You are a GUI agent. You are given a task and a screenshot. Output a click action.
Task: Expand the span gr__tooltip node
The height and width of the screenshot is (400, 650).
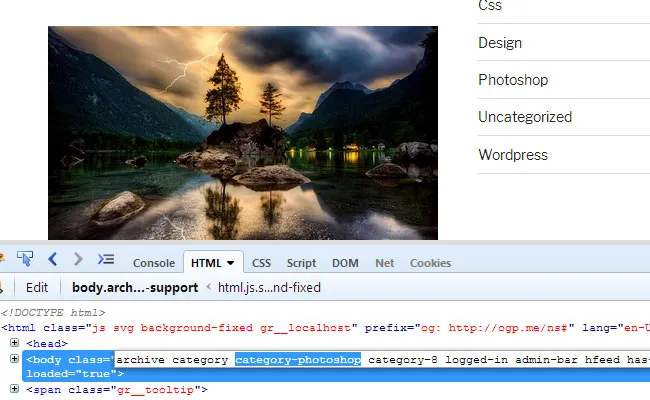click(15, 389)
